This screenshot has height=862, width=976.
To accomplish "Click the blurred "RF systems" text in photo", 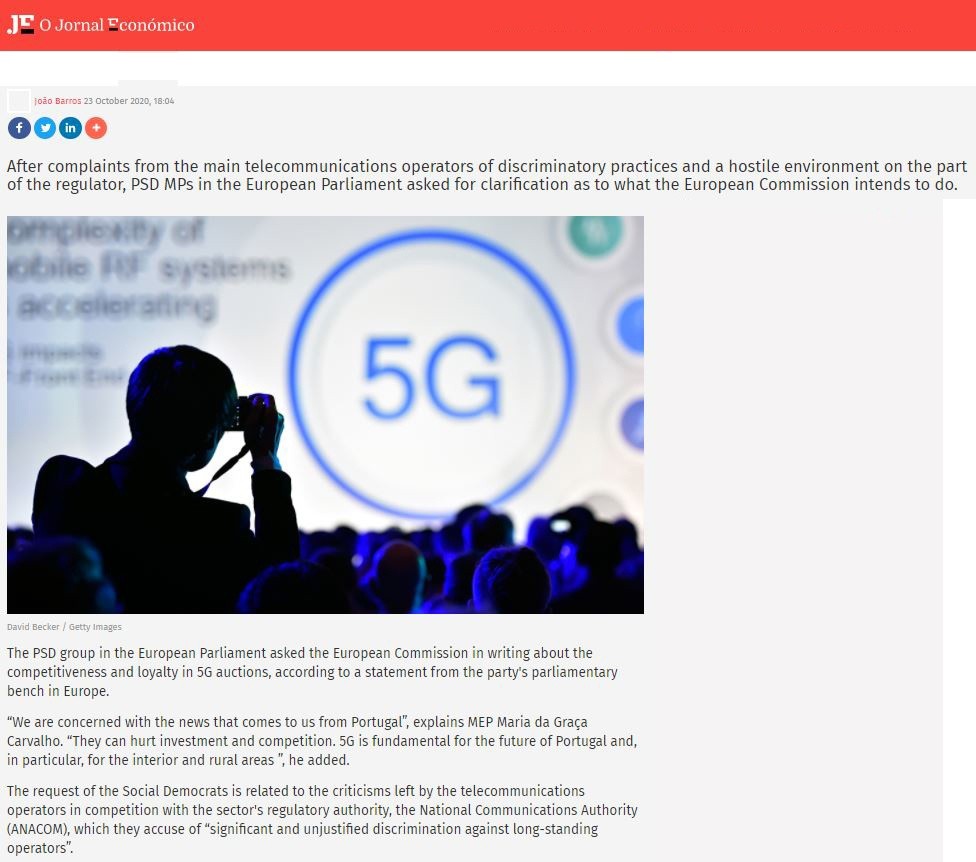I will point(148,268).
